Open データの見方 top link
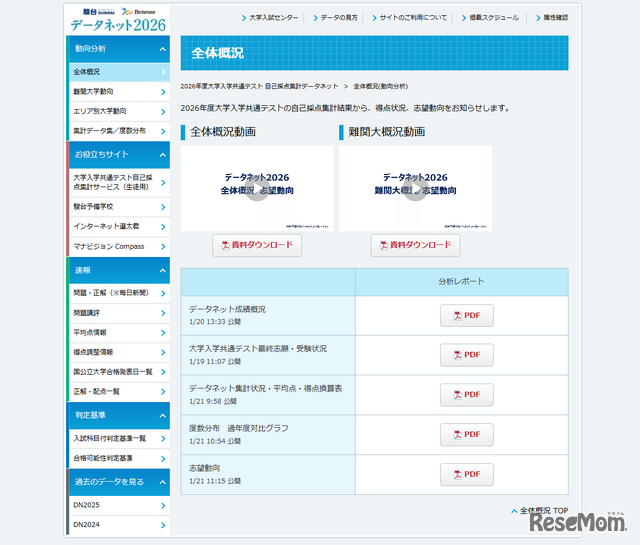The height and width of the screenshot is (545, 640). pos(339,18)
